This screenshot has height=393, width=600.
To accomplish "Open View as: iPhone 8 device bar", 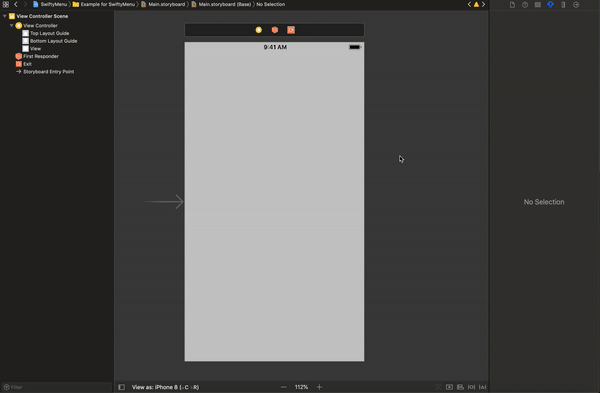I will (165, 387).
